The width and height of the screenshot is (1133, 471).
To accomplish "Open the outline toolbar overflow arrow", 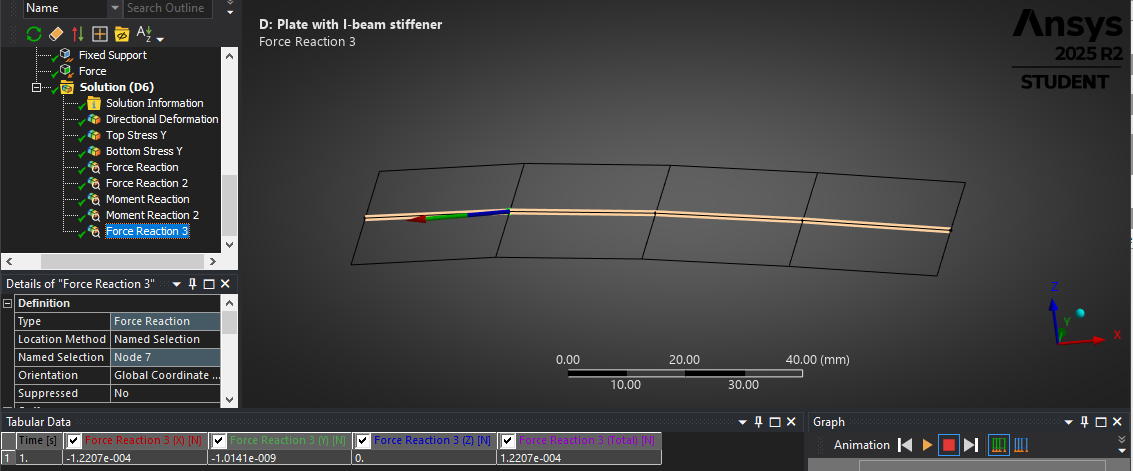I will 230,9.
